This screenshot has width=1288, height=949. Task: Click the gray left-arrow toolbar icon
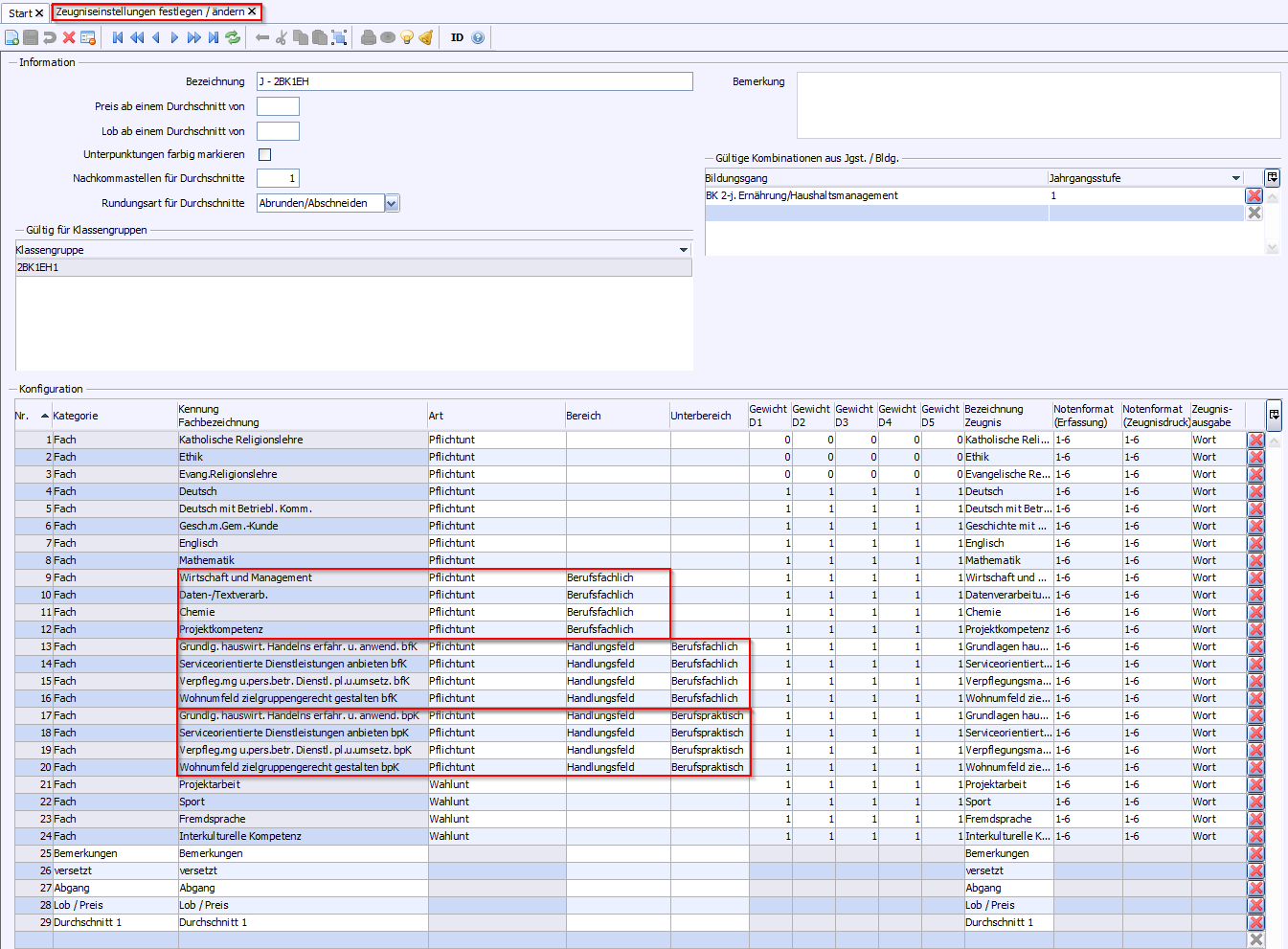click(x=262, y=37)
